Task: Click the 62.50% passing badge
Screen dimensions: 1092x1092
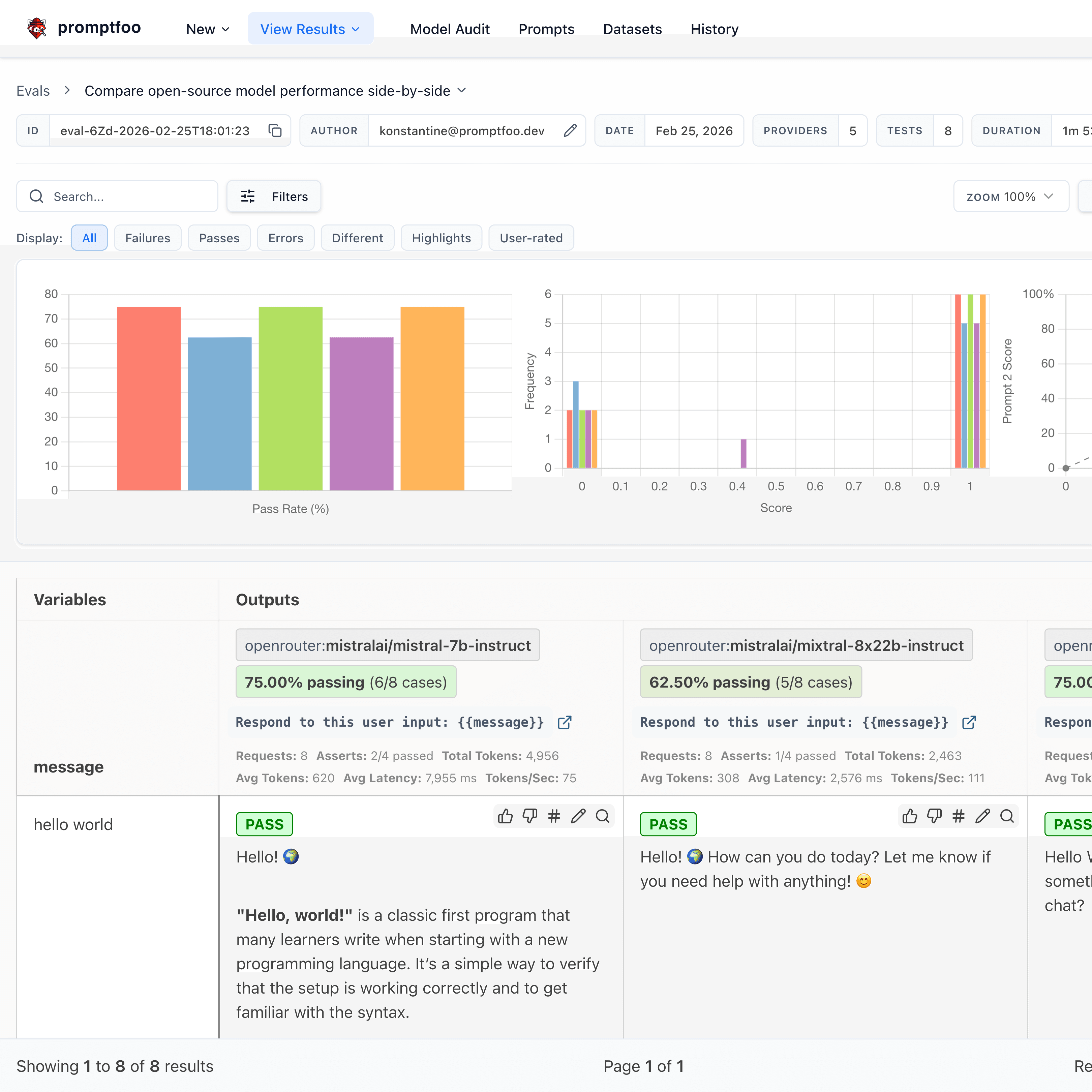Action: [x=751, y=681]
